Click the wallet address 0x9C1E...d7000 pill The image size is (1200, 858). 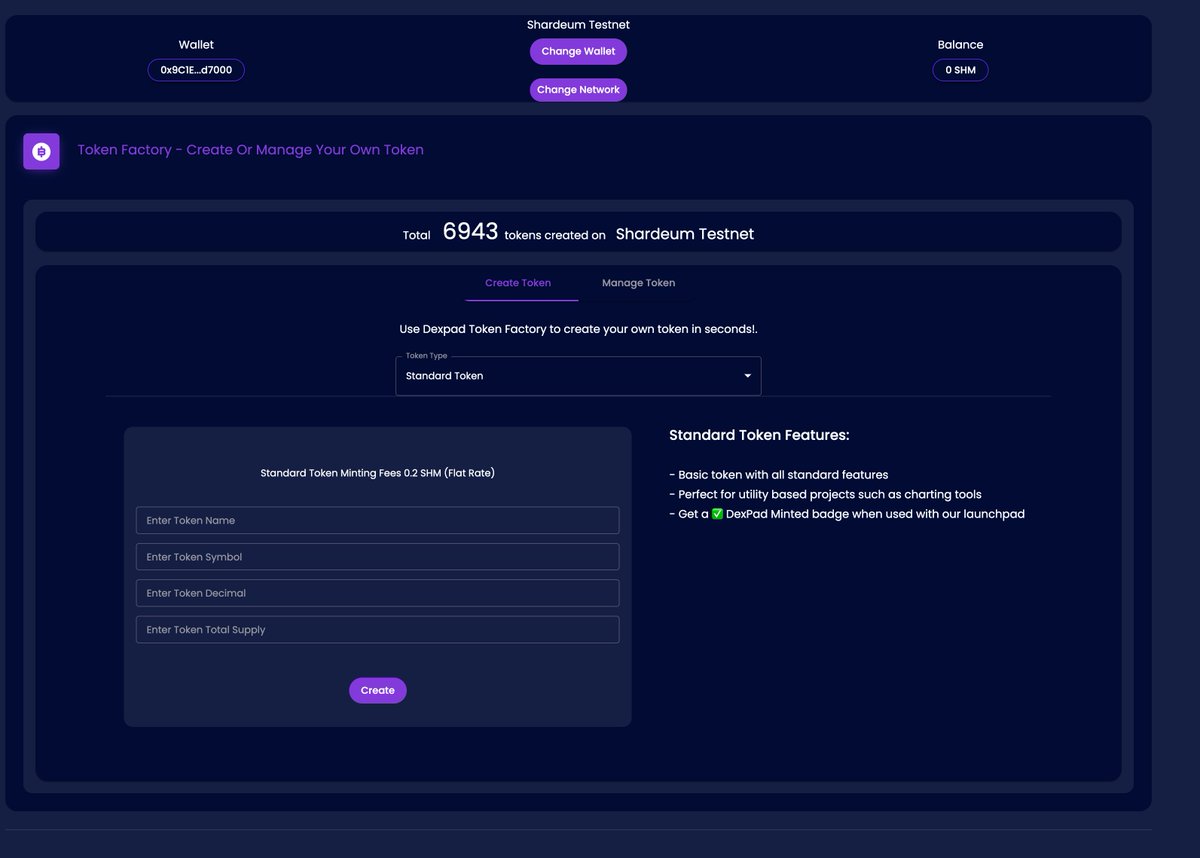[x=196, y=70]
